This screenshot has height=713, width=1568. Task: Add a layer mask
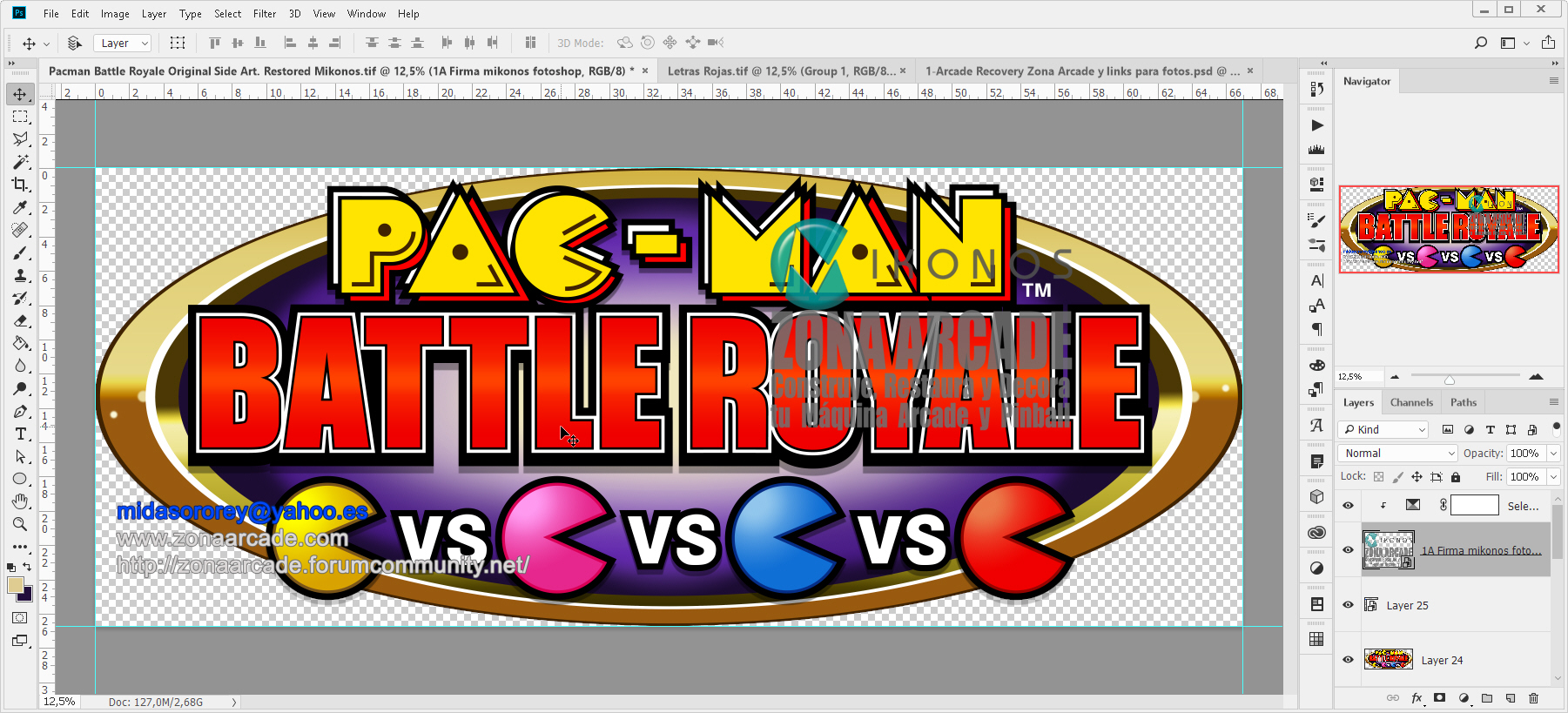[1440, 698]
